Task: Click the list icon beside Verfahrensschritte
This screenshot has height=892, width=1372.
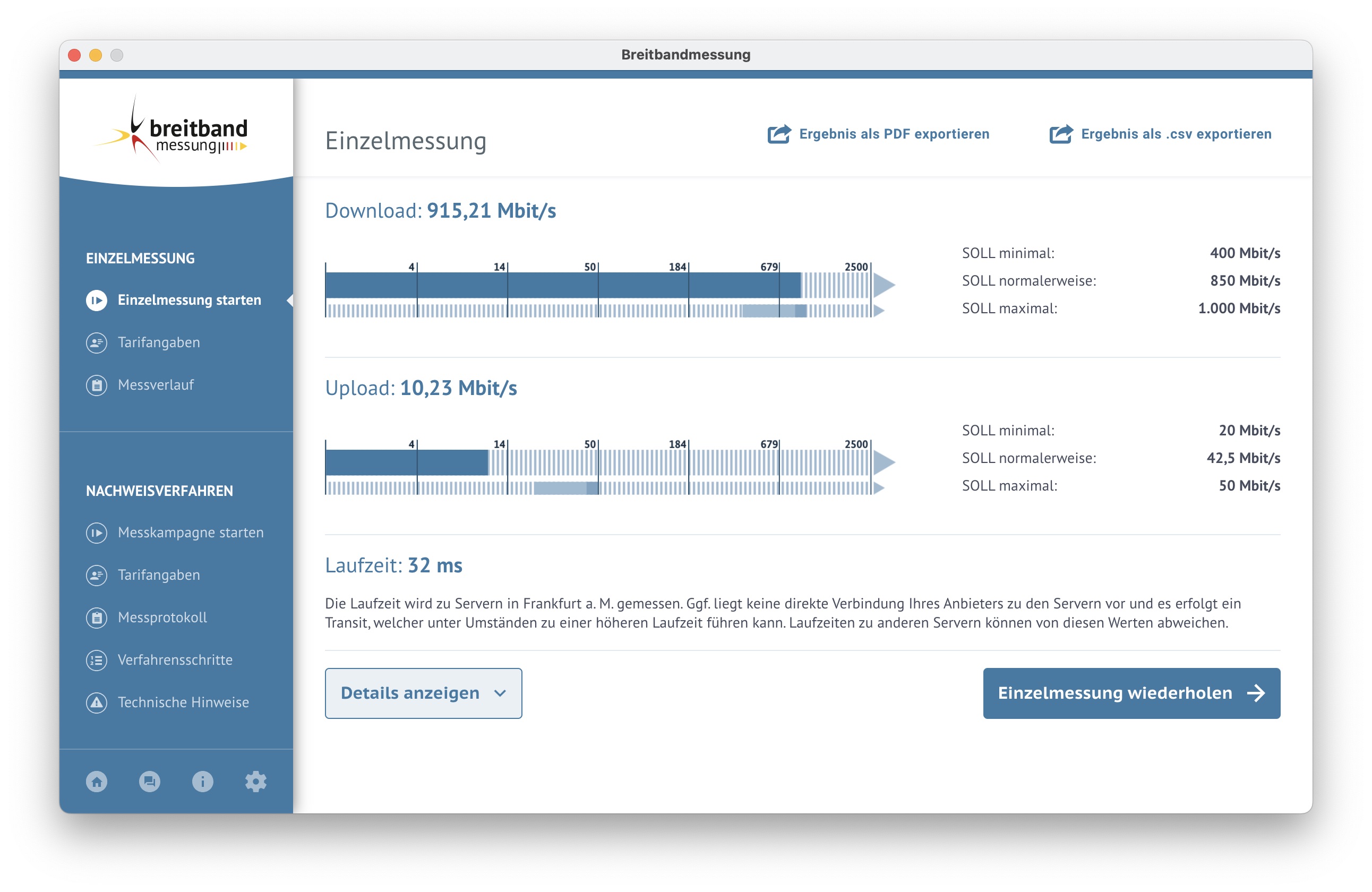Action: click(97, 659)
